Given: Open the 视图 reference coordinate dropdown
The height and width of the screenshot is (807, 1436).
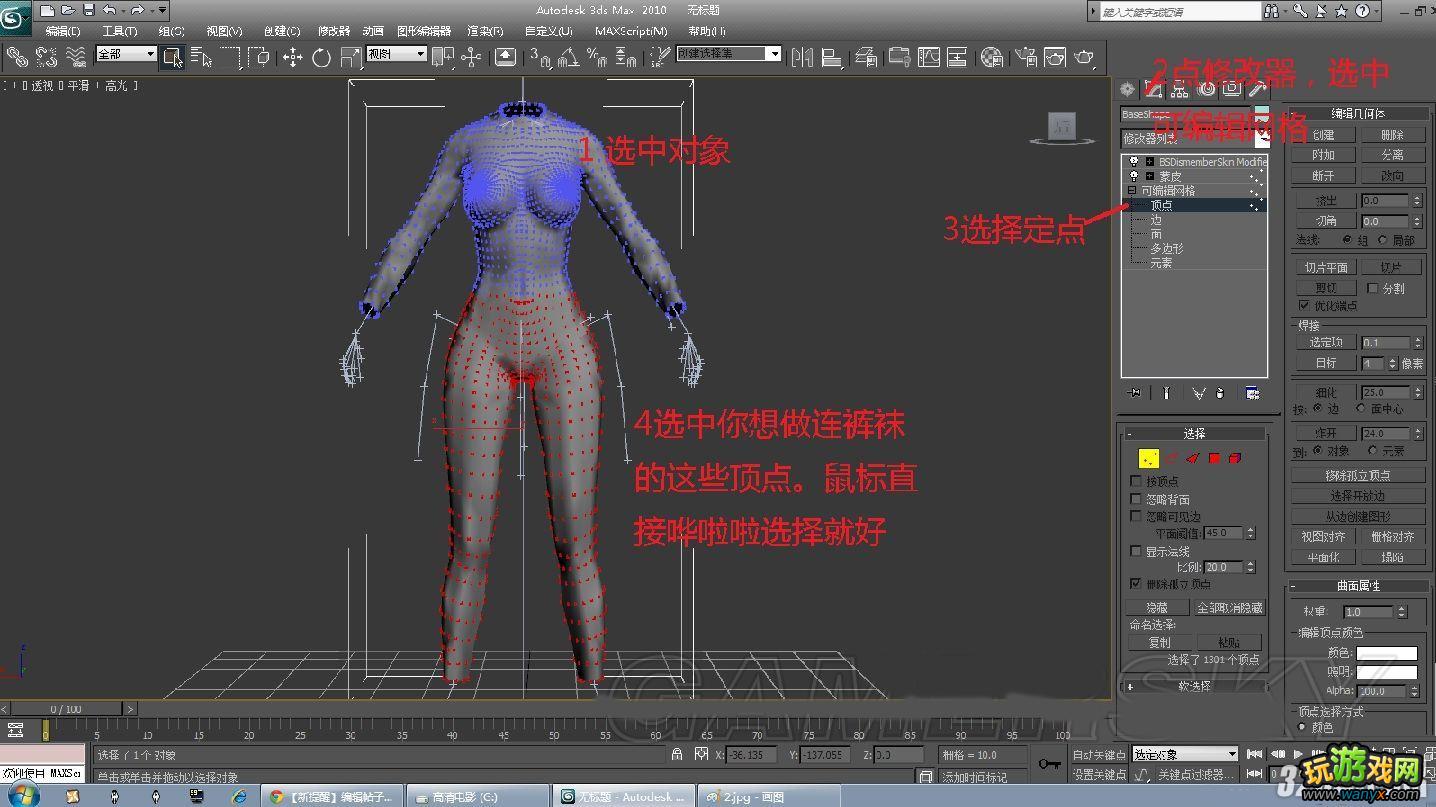Looking at the screenshot, I should [396, 54].
